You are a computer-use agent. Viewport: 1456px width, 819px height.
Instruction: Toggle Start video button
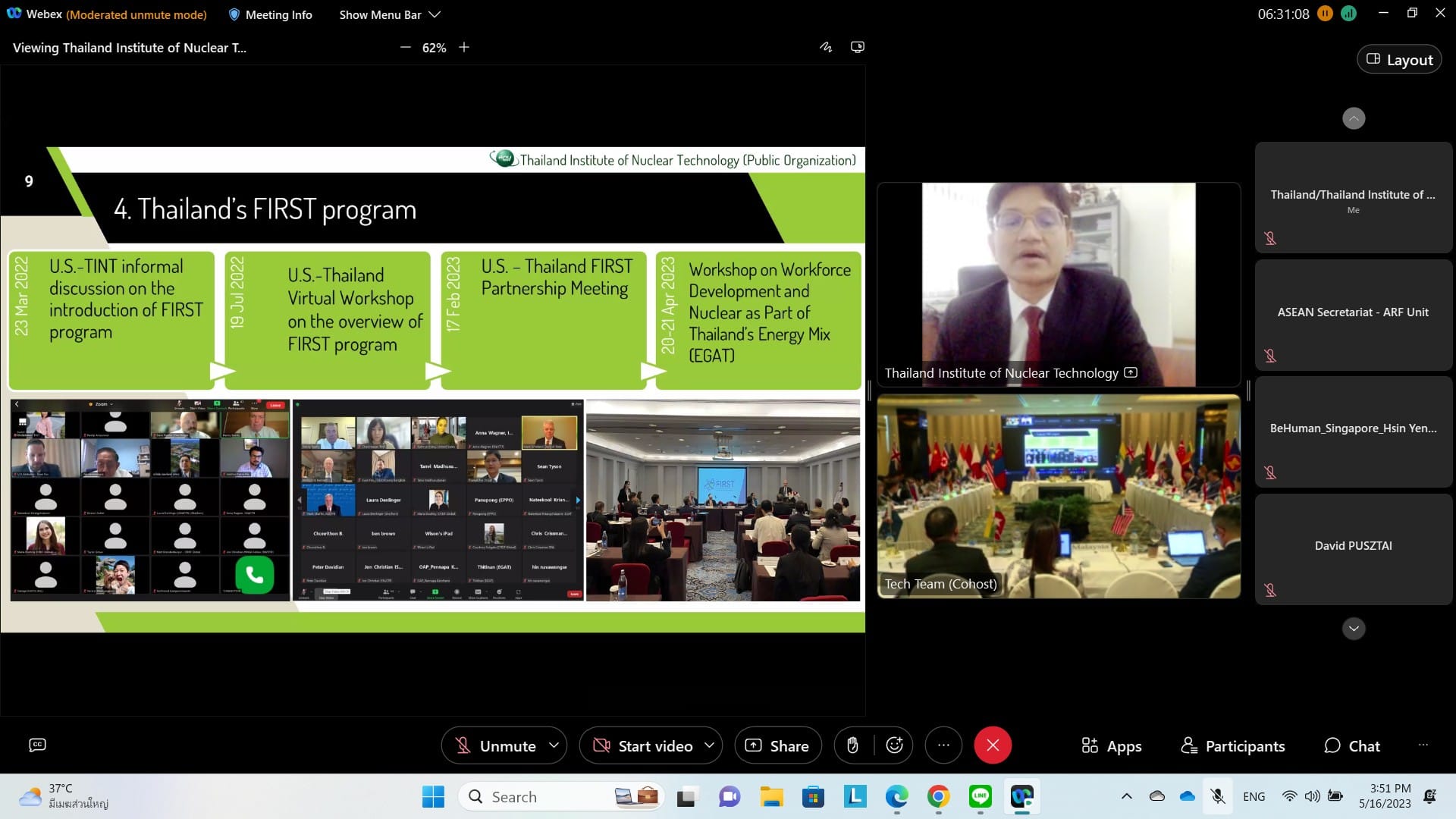click(643, 746)
